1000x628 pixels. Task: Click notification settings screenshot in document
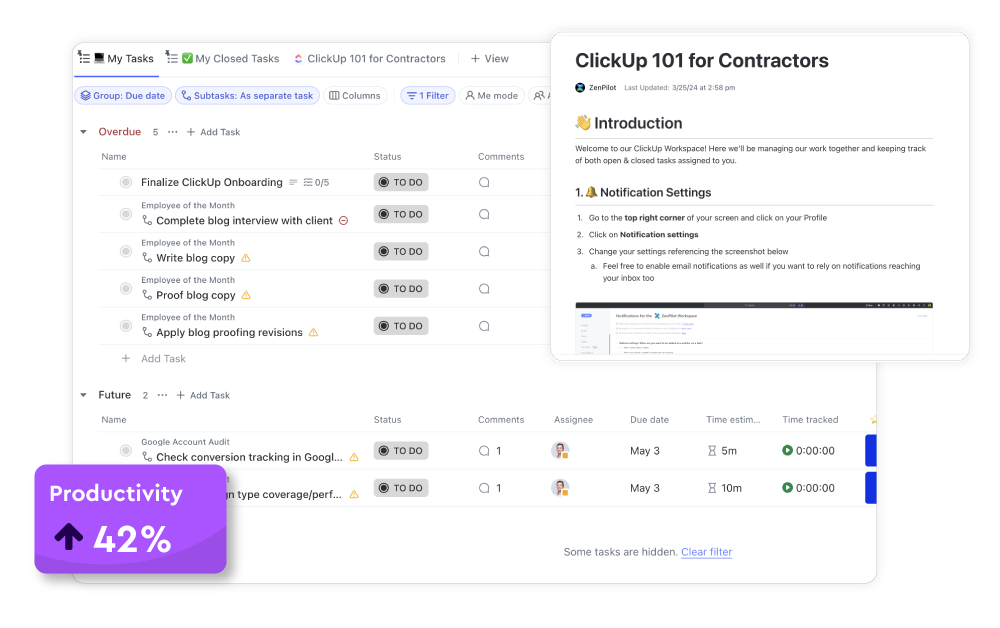click(754, 328)
